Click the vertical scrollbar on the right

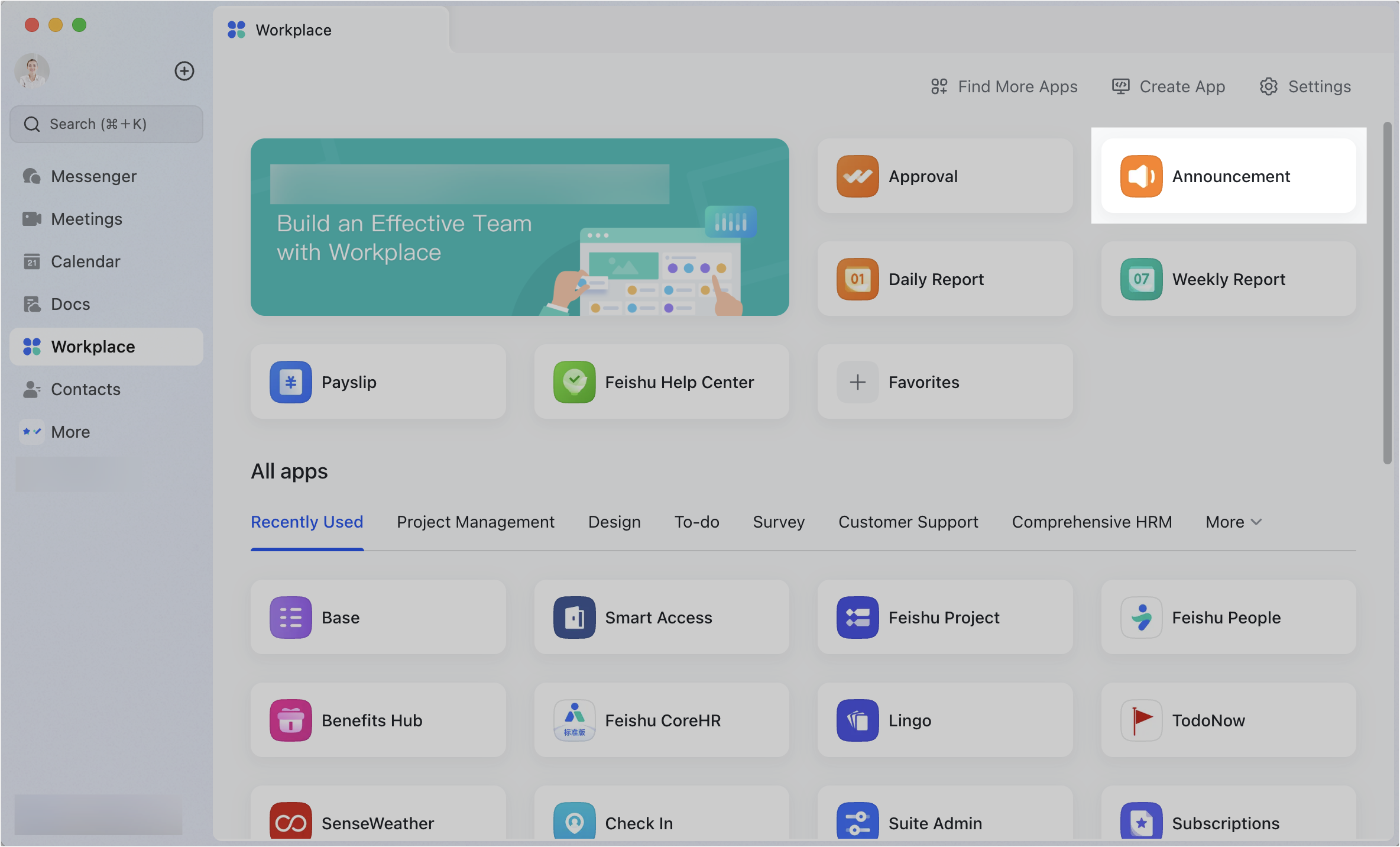coord(1387,293)
